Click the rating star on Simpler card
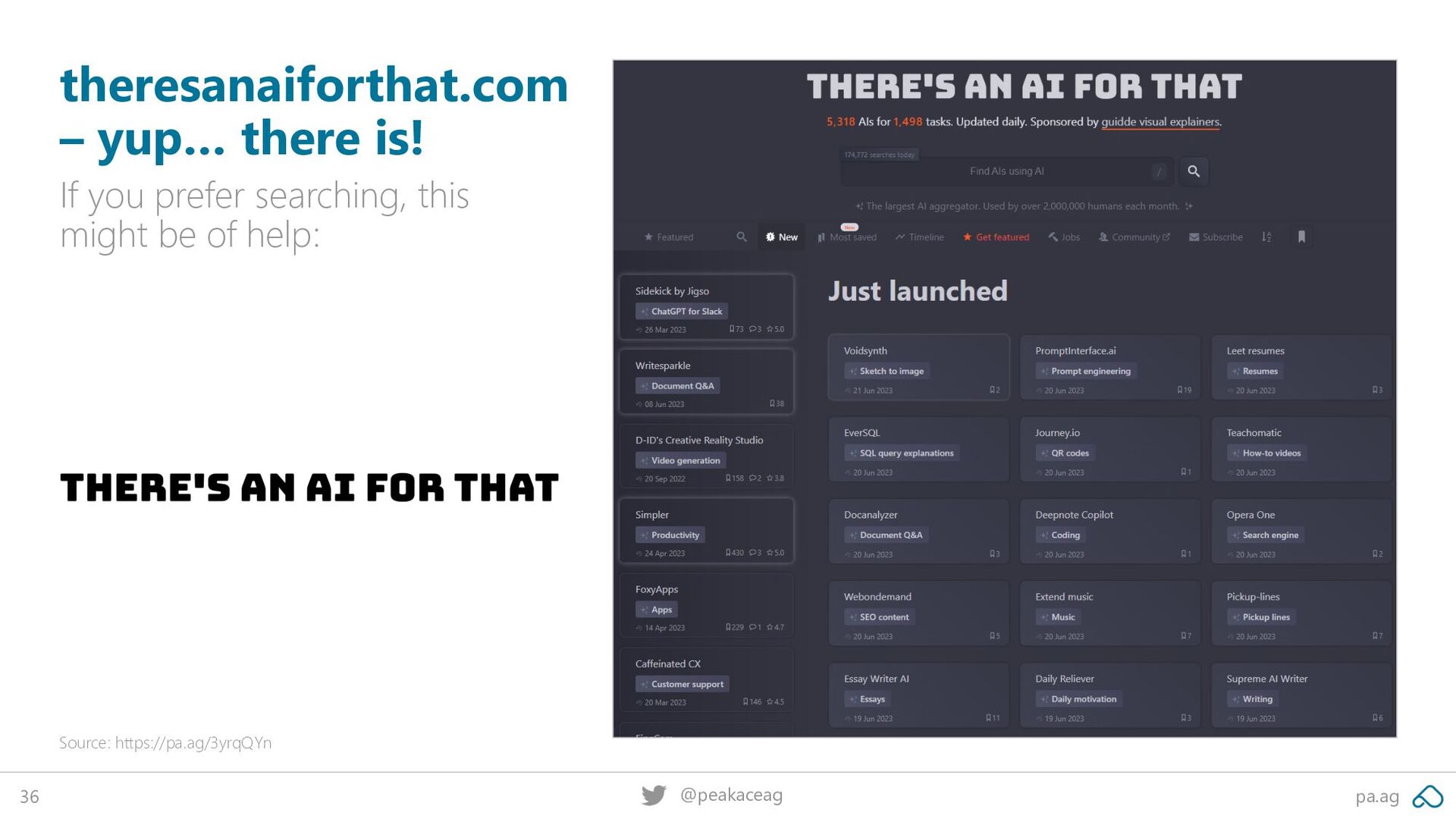 [770, 553]
